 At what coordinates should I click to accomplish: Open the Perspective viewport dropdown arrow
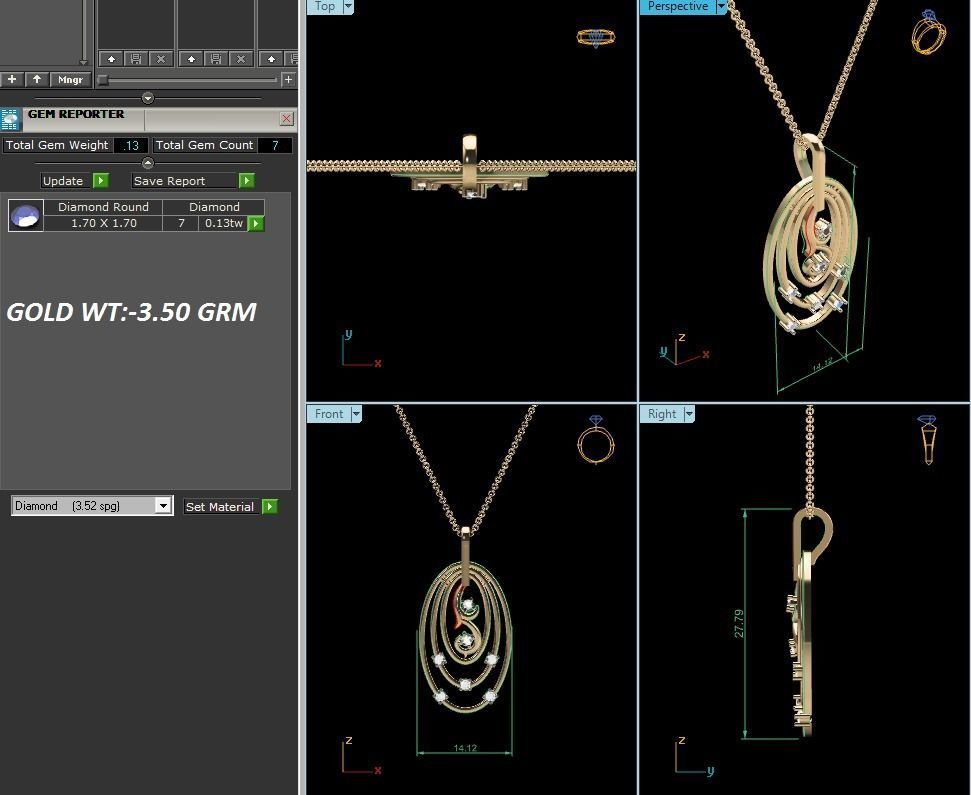pos(721,6)
